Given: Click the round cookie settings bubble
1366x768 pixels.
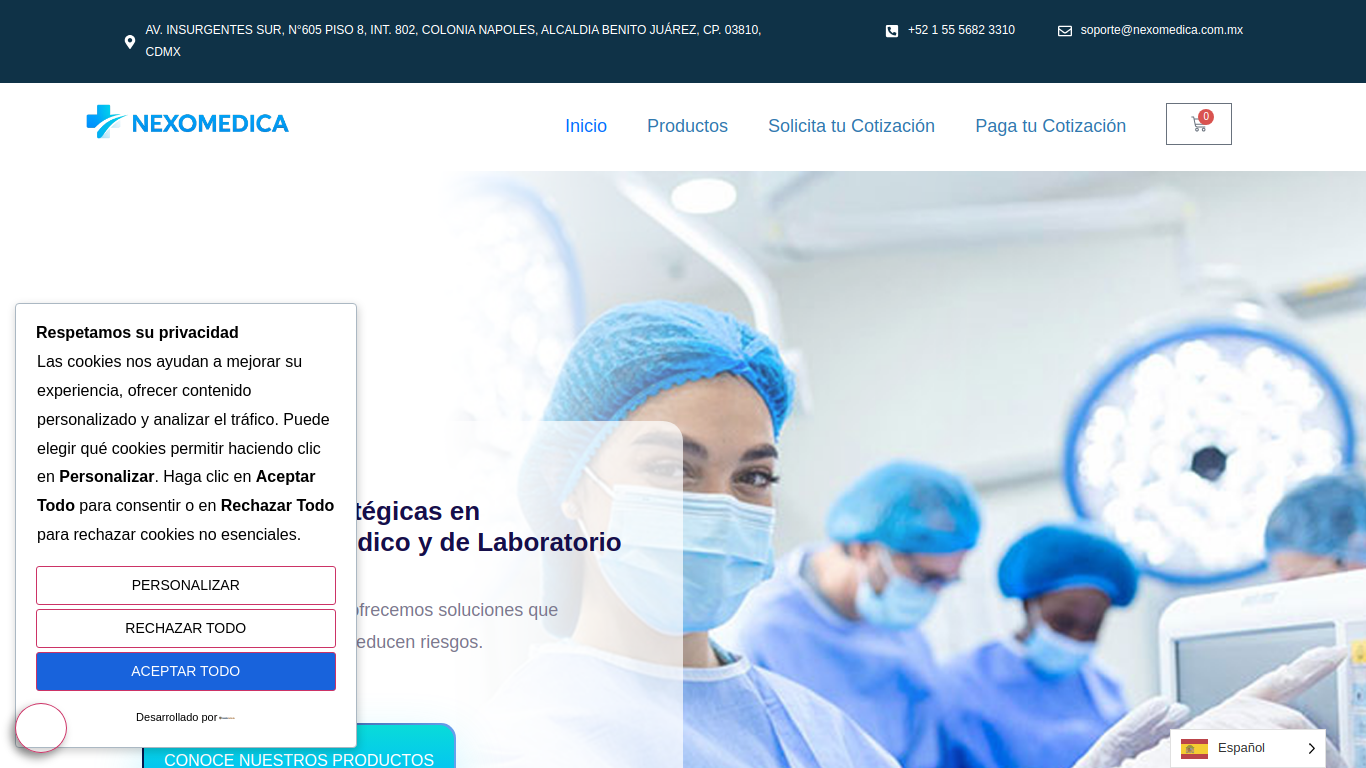Looking at the screenshot, I should [x=41, y=728].
